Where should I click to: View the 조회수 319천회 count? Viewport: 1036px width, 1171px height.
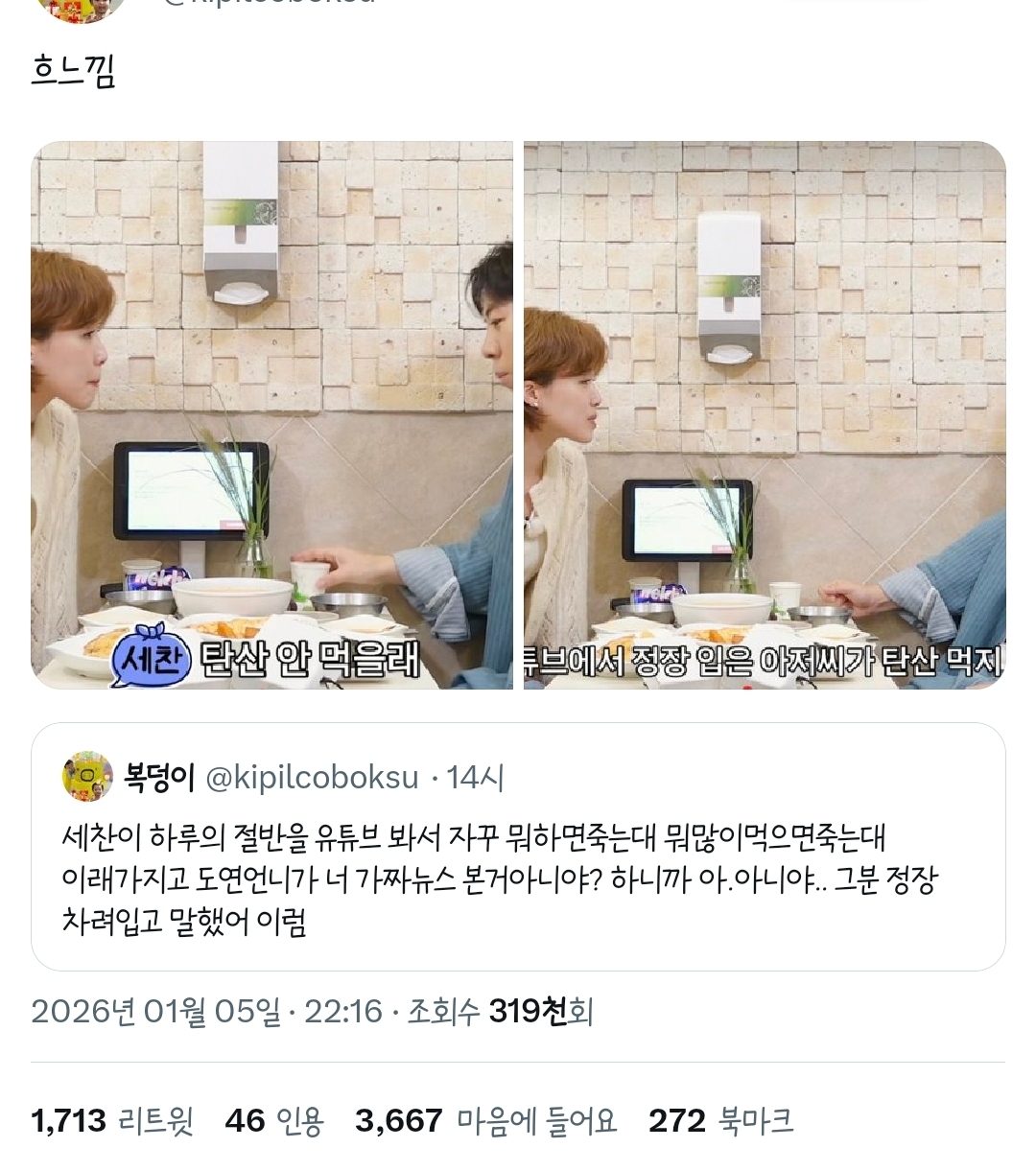(501, 1011)
